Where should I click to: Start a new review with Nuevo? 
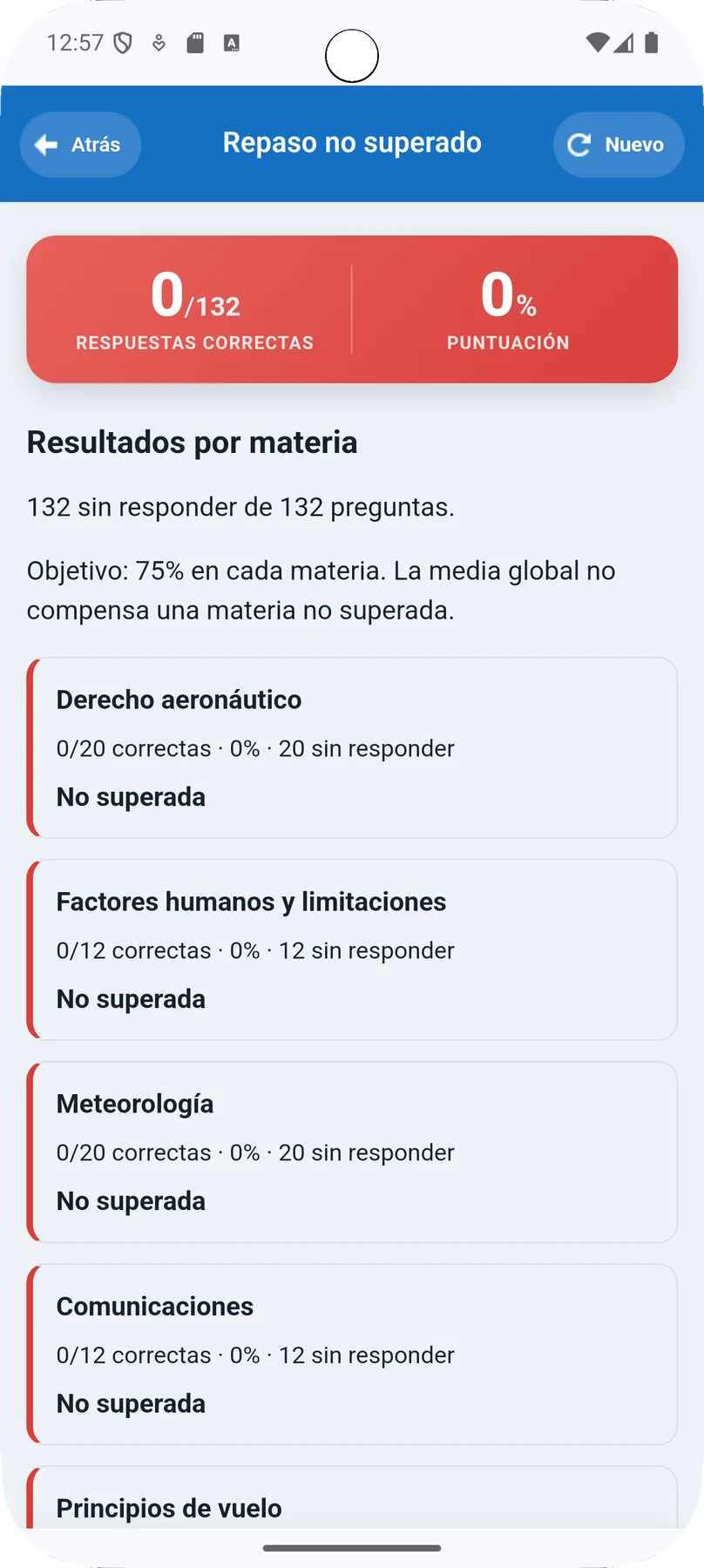(x=619, y=145)
